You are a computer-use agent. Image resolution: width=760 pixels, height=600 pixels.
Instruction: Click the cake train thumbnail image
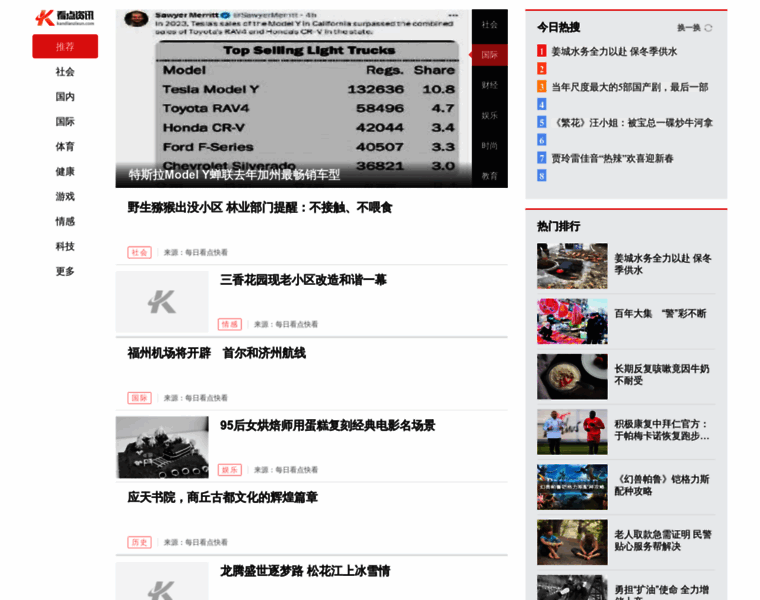[x=162, y=447]
